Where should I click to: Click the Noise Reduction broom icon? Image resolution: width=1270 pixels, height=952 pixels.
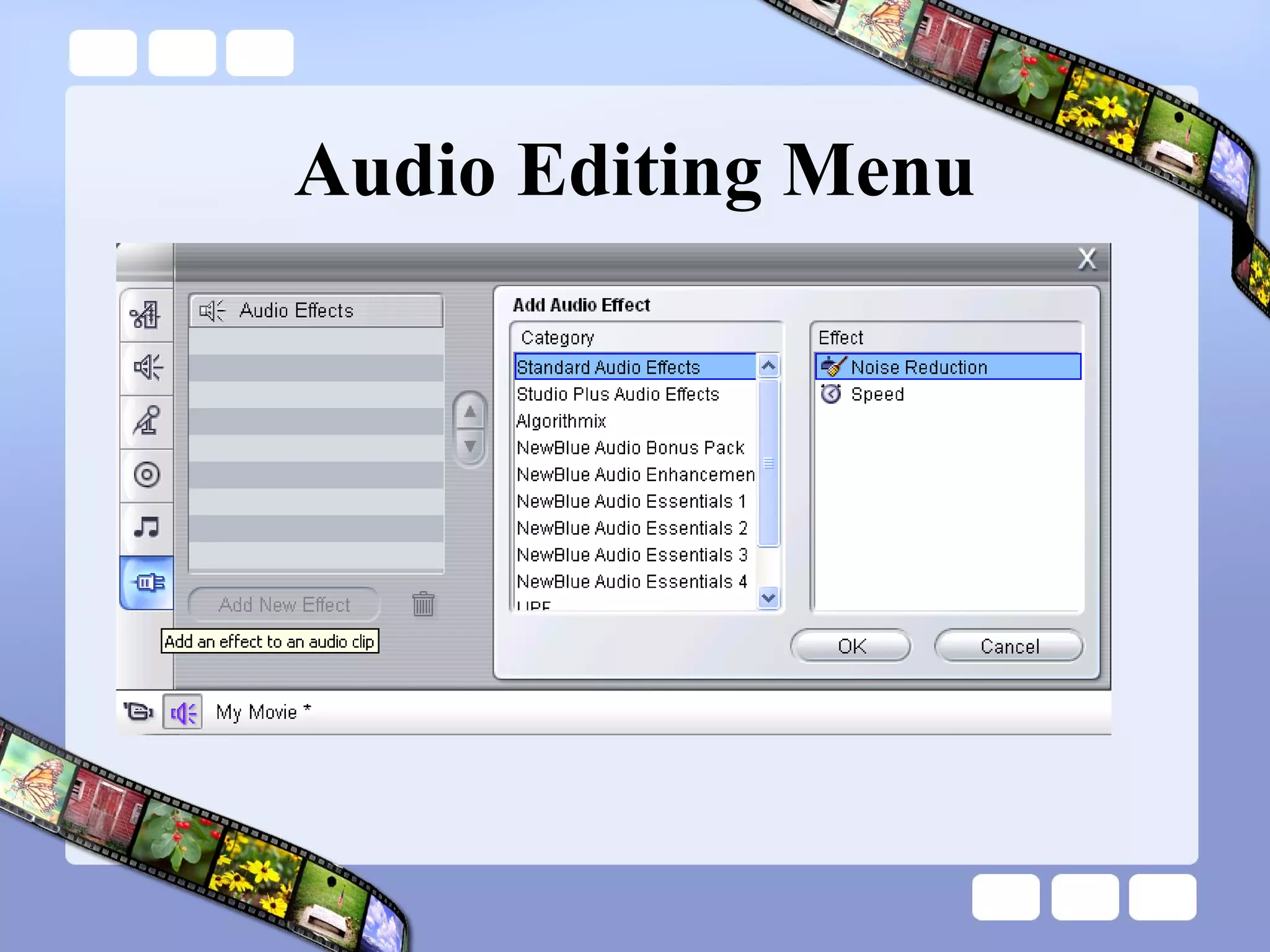coord(833,367)
